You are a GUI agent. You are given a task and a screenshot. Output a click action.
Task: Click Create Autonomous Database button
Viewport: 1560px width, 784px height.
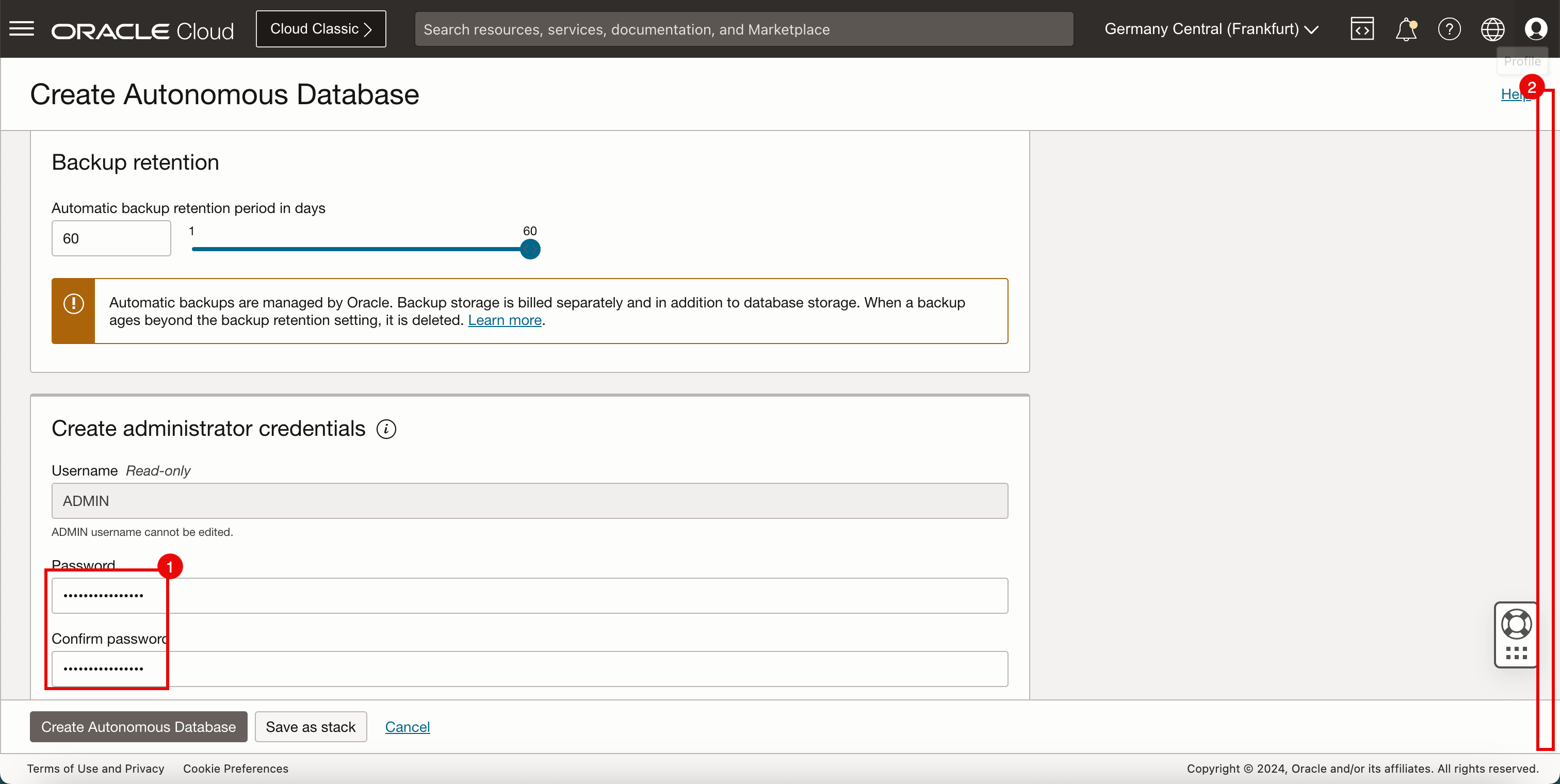(x=138, y=726)
